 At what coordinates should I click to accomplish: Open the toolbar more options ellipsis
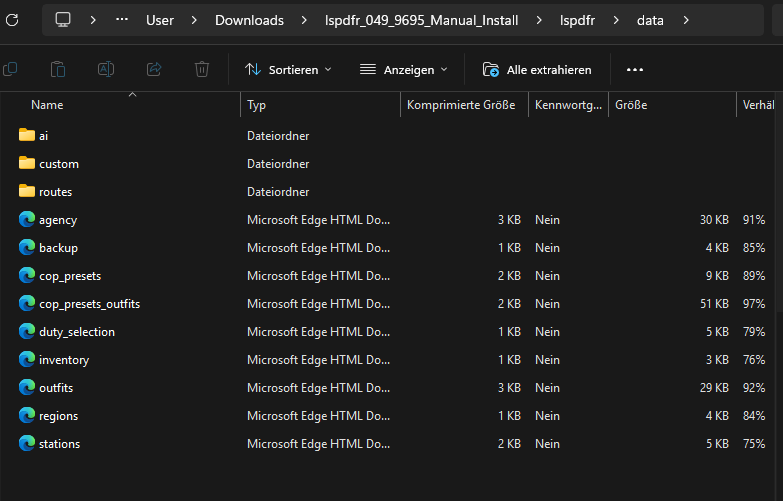635,69
